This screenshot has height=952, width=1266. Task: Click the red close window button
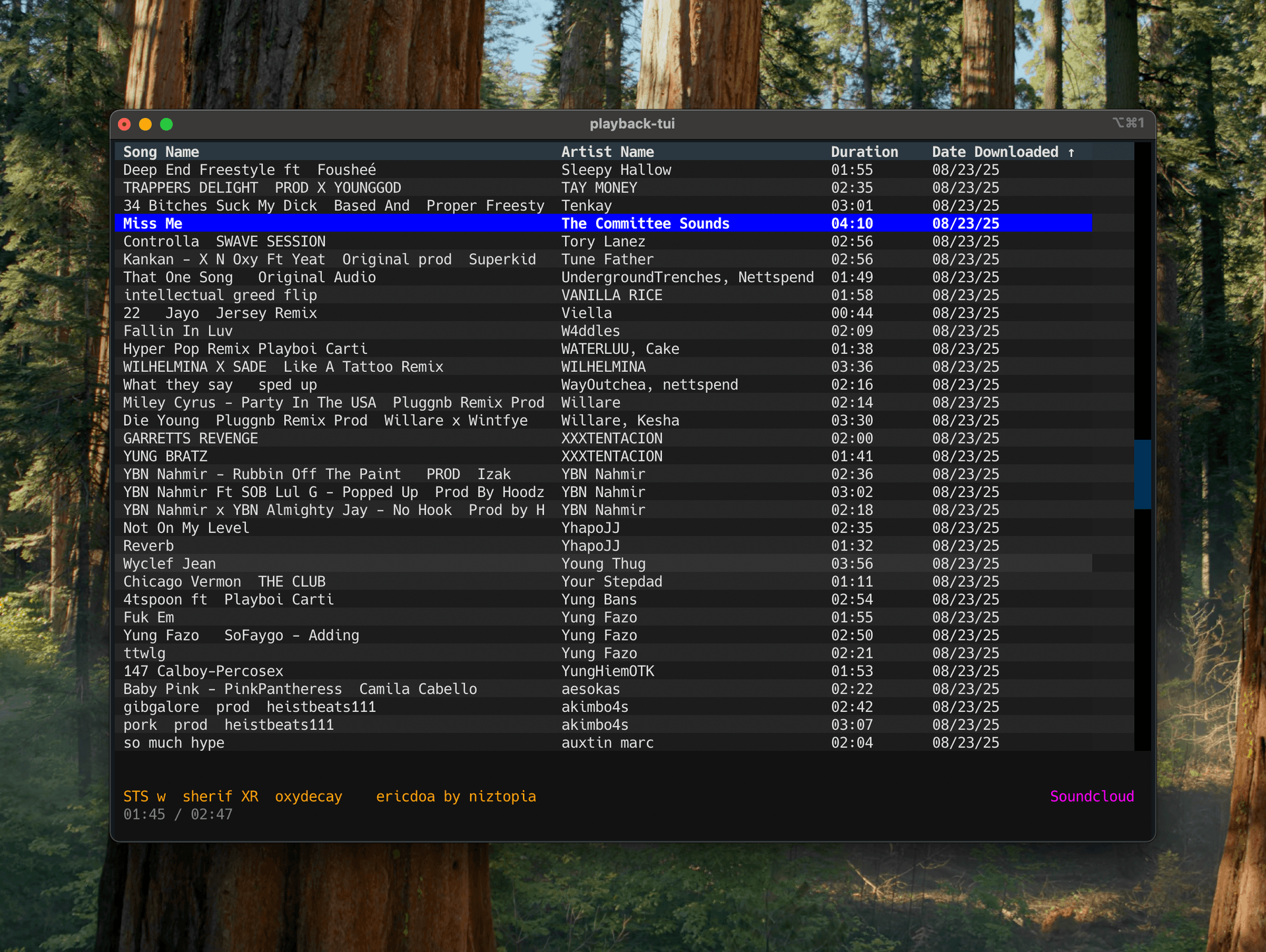[124, 124]
